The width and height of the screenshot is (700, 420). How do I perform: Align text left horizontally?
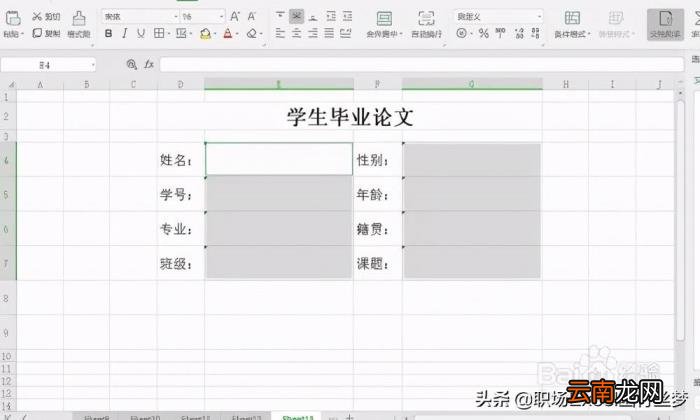(280, 33)
